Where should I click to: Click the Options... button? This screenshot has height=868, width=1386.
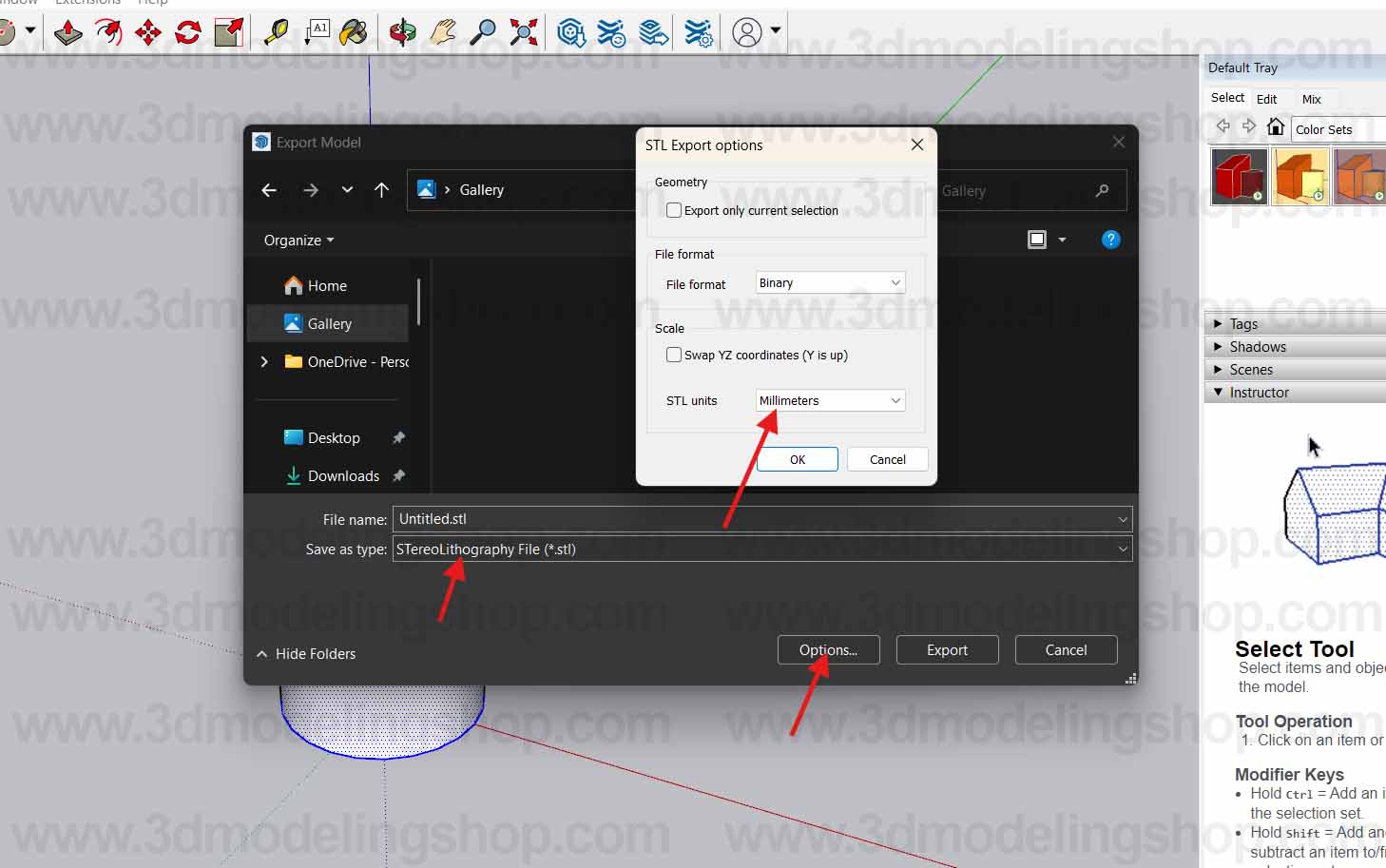(829, 650)
